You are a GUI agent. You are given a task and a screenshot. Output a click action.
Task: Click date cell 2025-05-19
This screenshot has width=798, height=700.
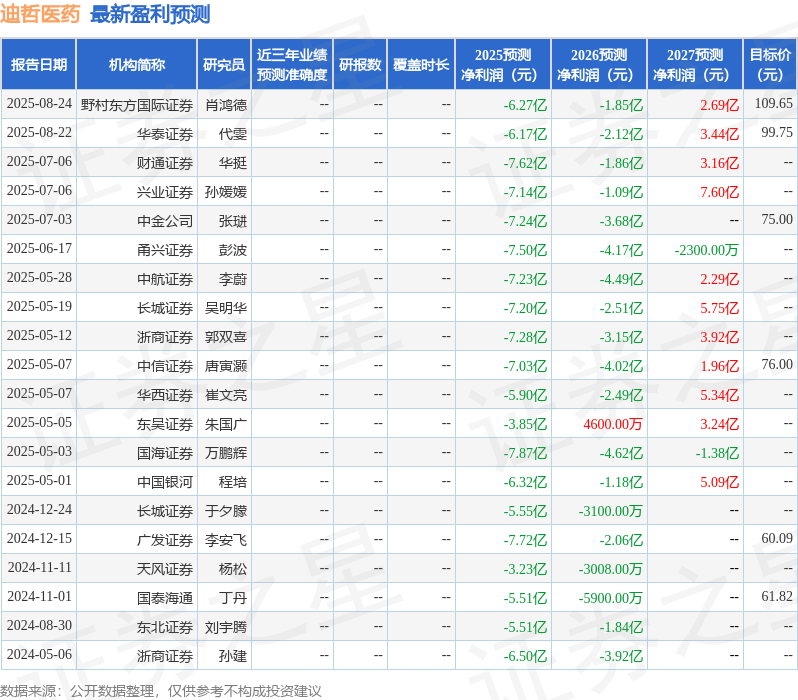[x=39, y=306]
